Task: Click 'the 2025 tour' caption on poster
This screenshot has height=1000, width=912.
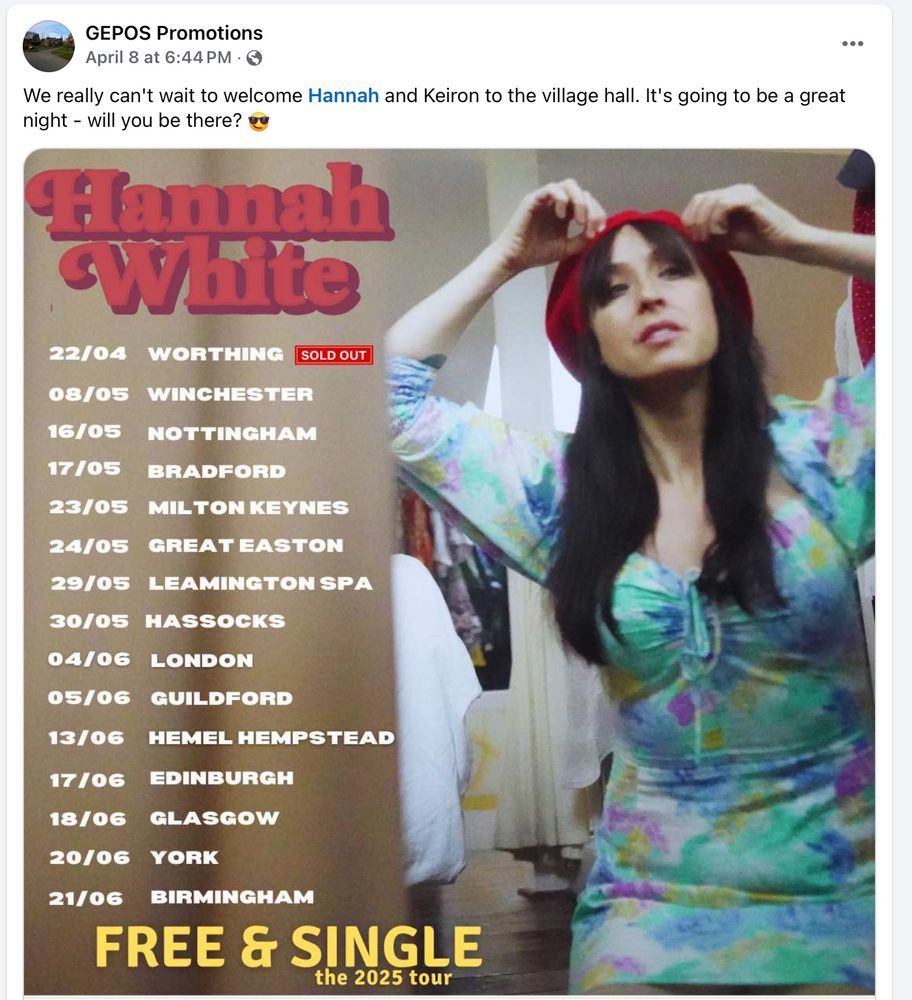Action: (383, 978)
